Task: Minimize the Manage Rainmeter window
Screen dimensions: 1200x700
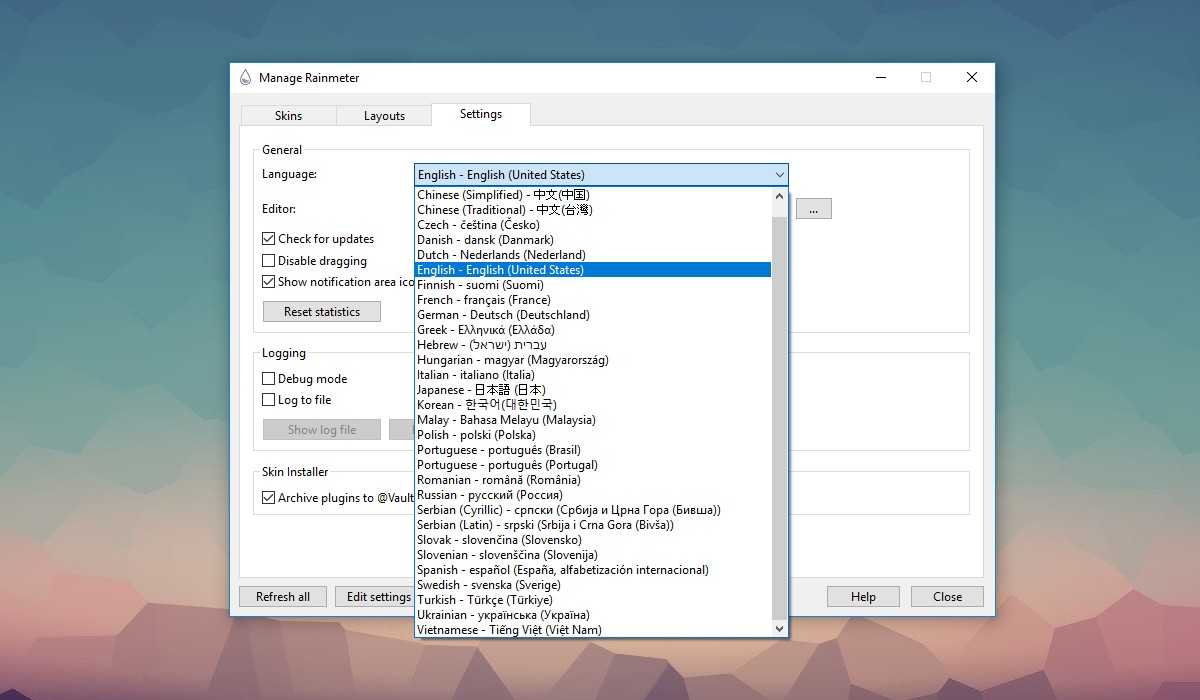Action: 880,78
